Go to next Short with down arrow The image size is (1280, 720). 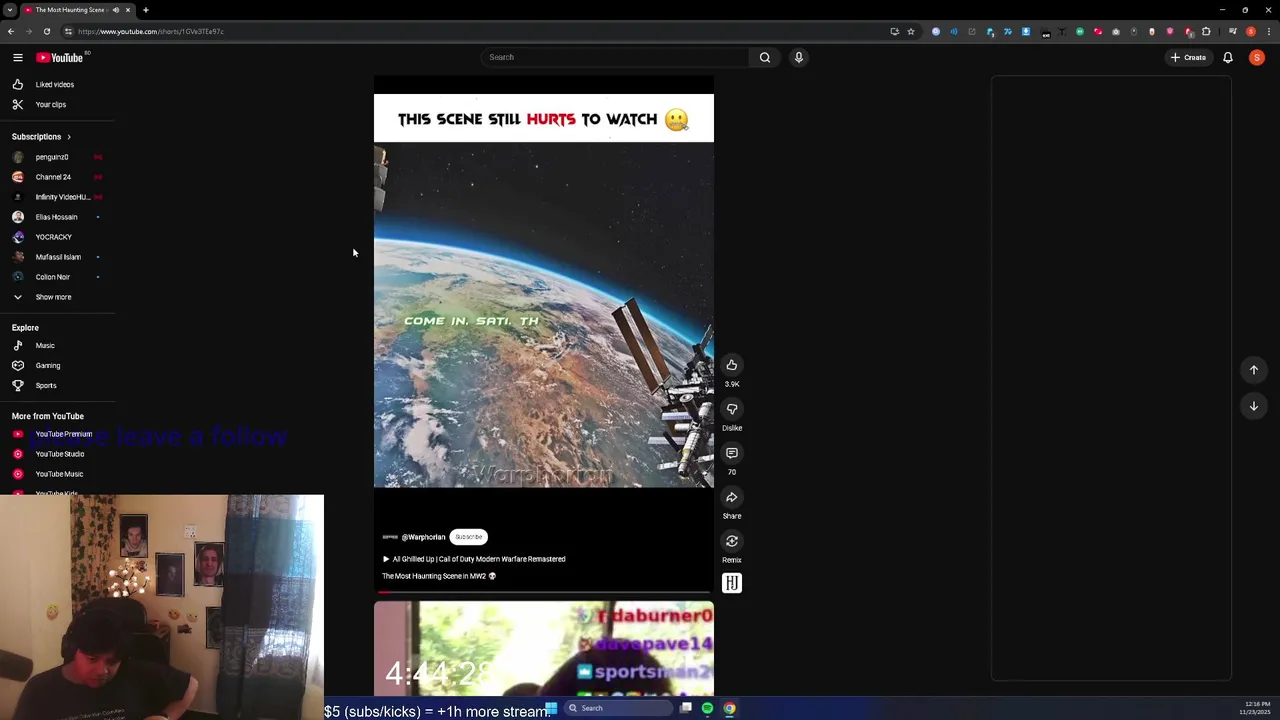point(1254,406)
